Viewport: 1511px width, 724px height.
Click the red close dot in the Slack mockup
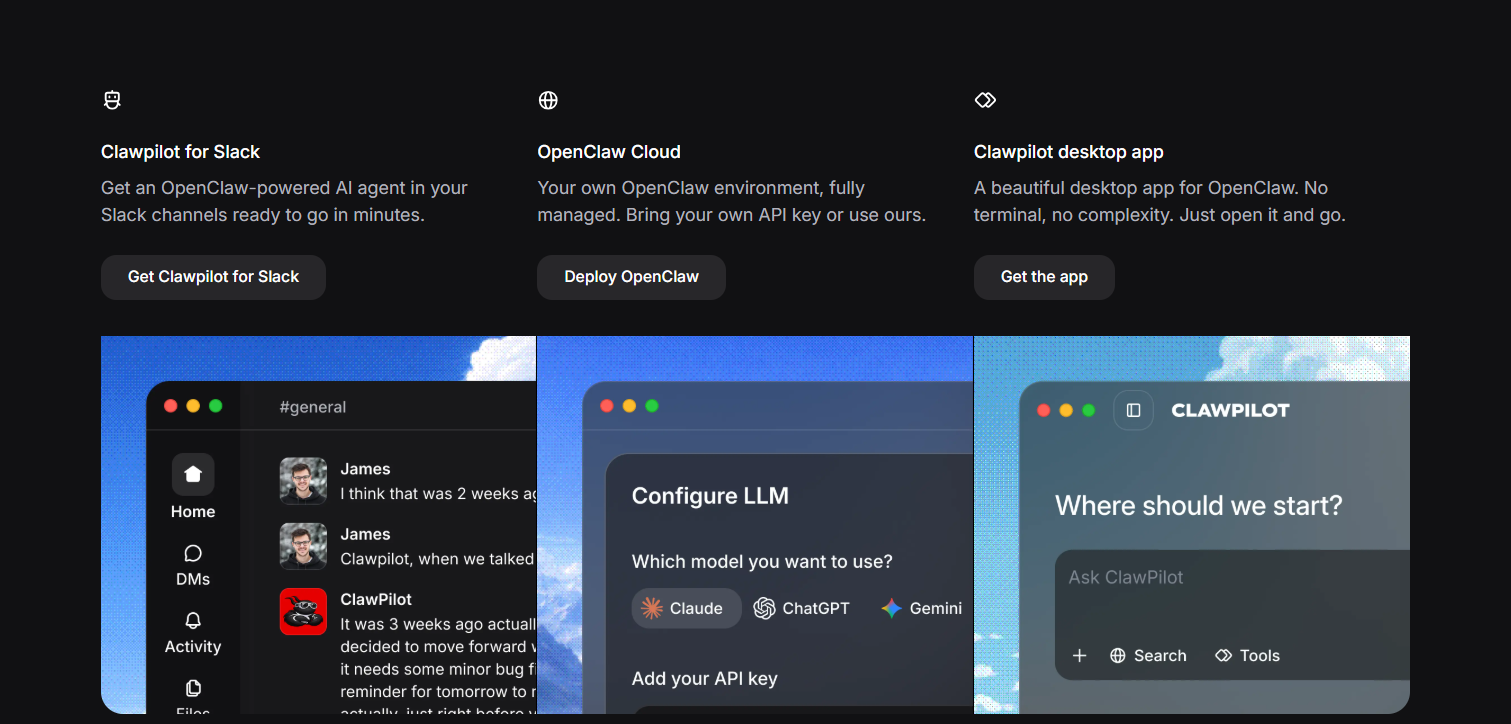(x=170, y=406)
